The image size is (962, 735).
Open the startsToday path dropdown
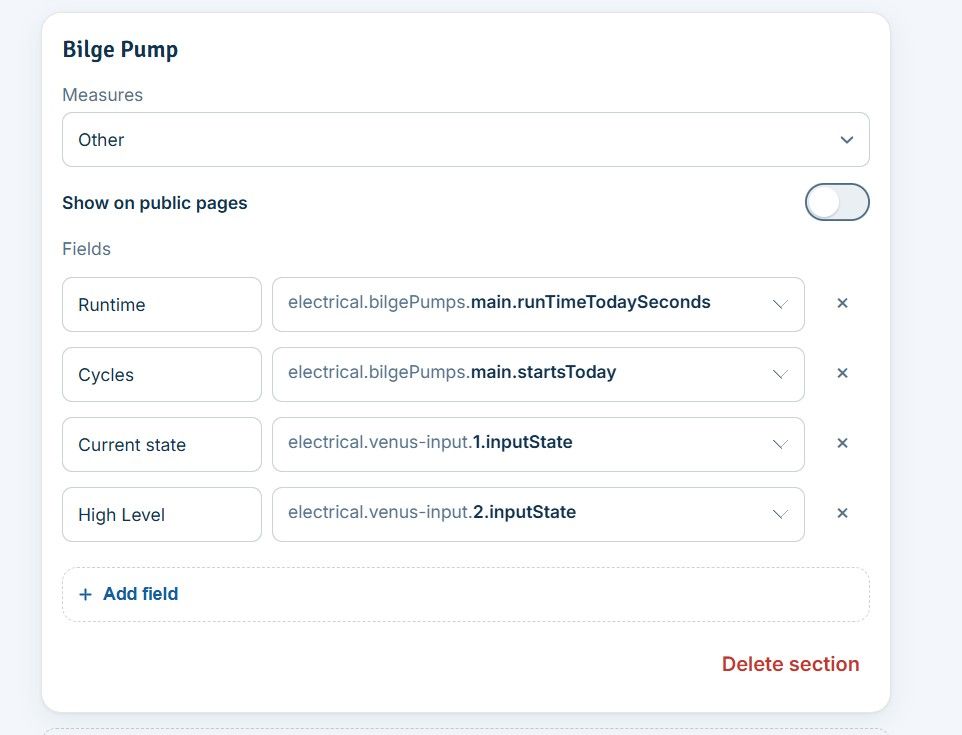538,374
